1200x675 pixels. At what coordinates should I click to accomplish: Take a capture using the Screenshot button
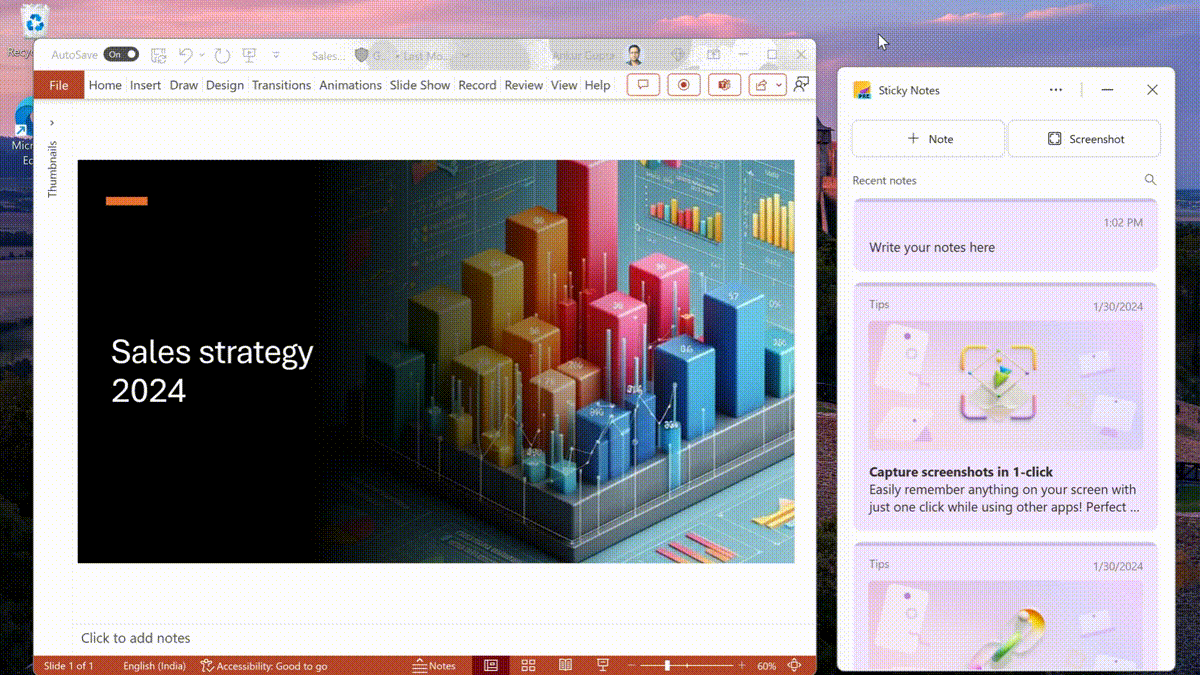coord(1084,138)
